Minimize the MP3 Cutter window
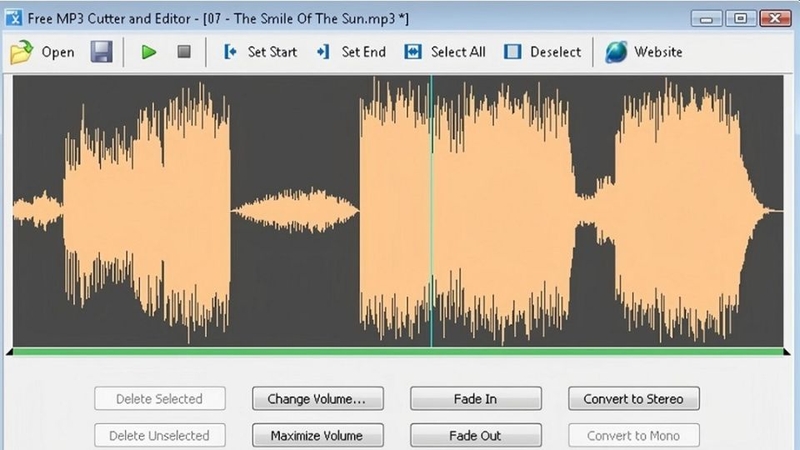Screen dimensions: 800x450 pyautogui.click(x=707, y=18)
